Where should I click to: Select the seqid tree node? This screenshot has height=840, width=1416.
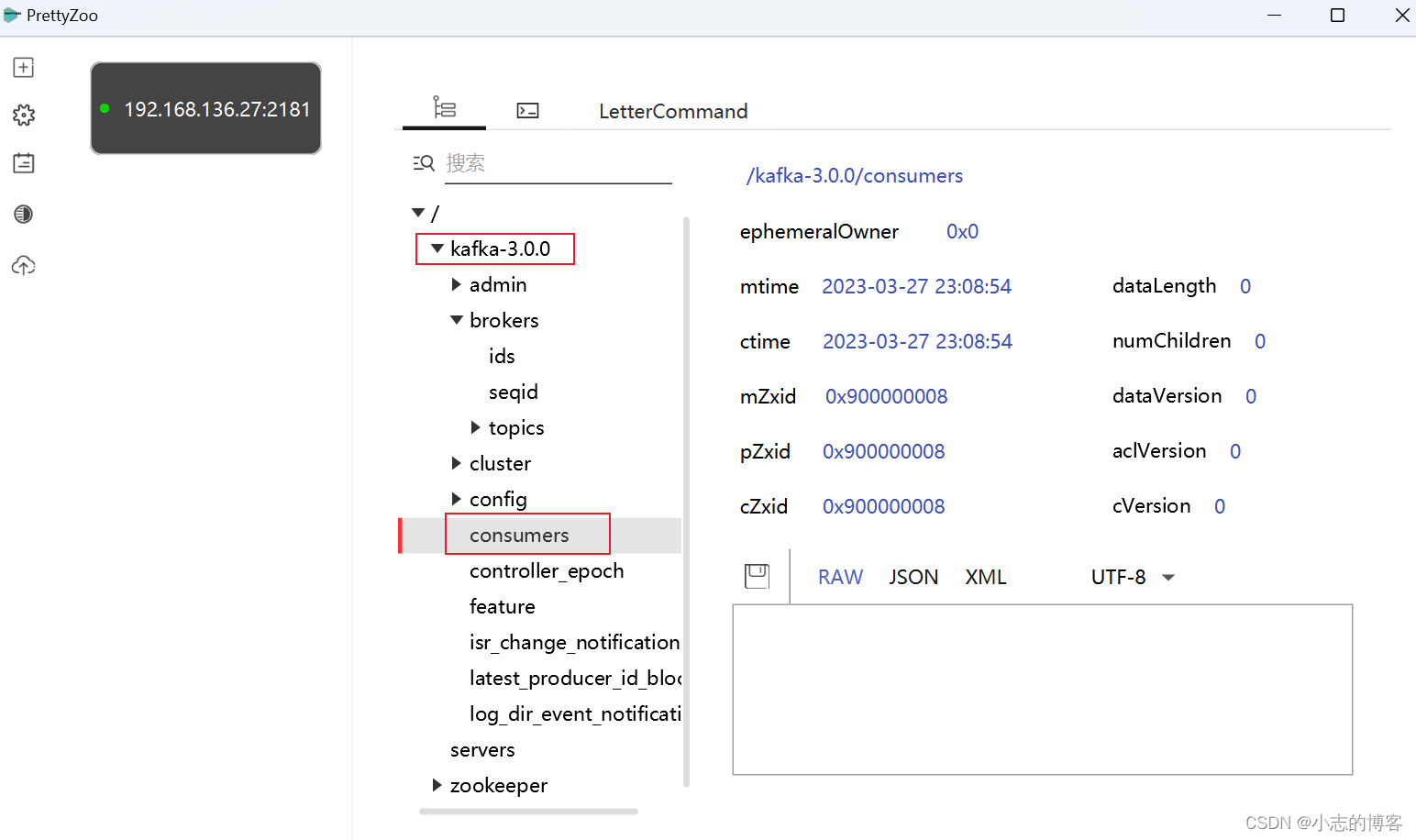click(x=514, y=392)
